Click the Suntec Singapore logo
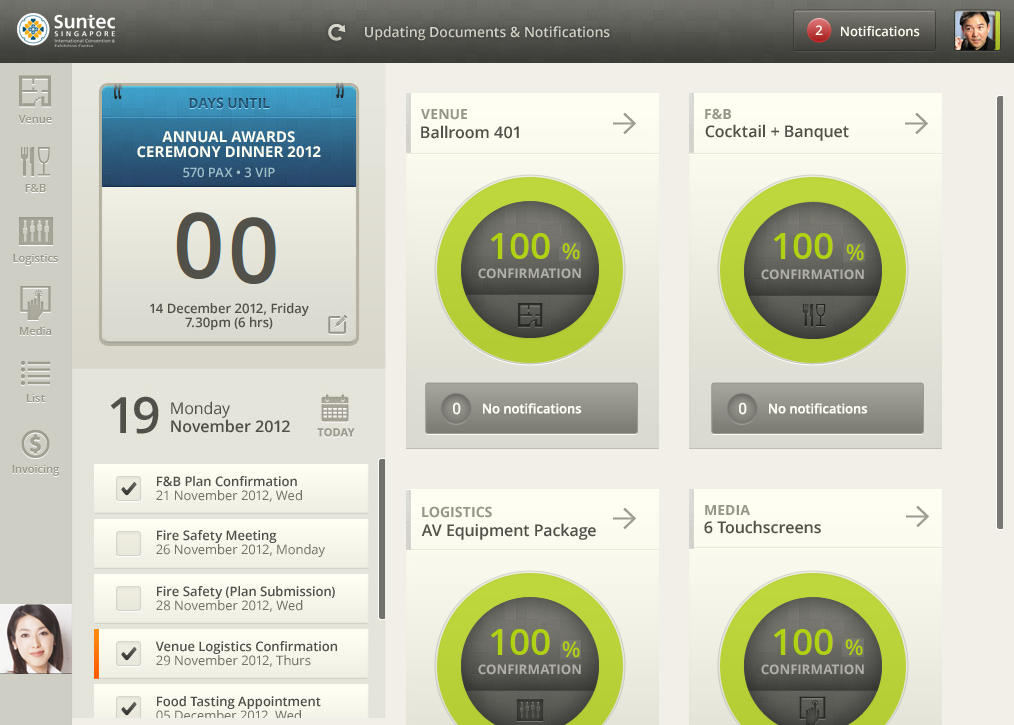Image resolution: width=1014 pixels, height=725 pixels. pos(66,30)
